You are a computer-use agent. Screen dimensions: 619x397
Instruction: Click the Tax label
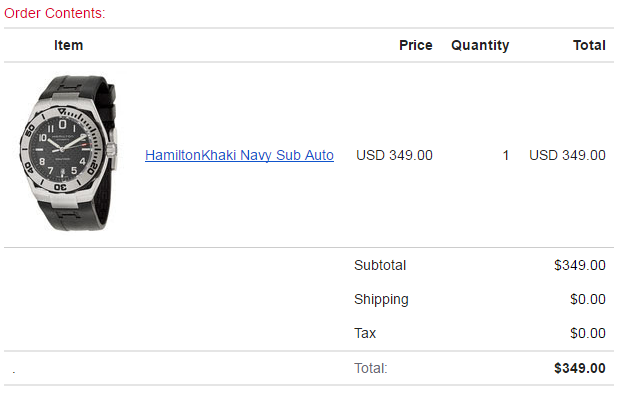coord(365,333)
